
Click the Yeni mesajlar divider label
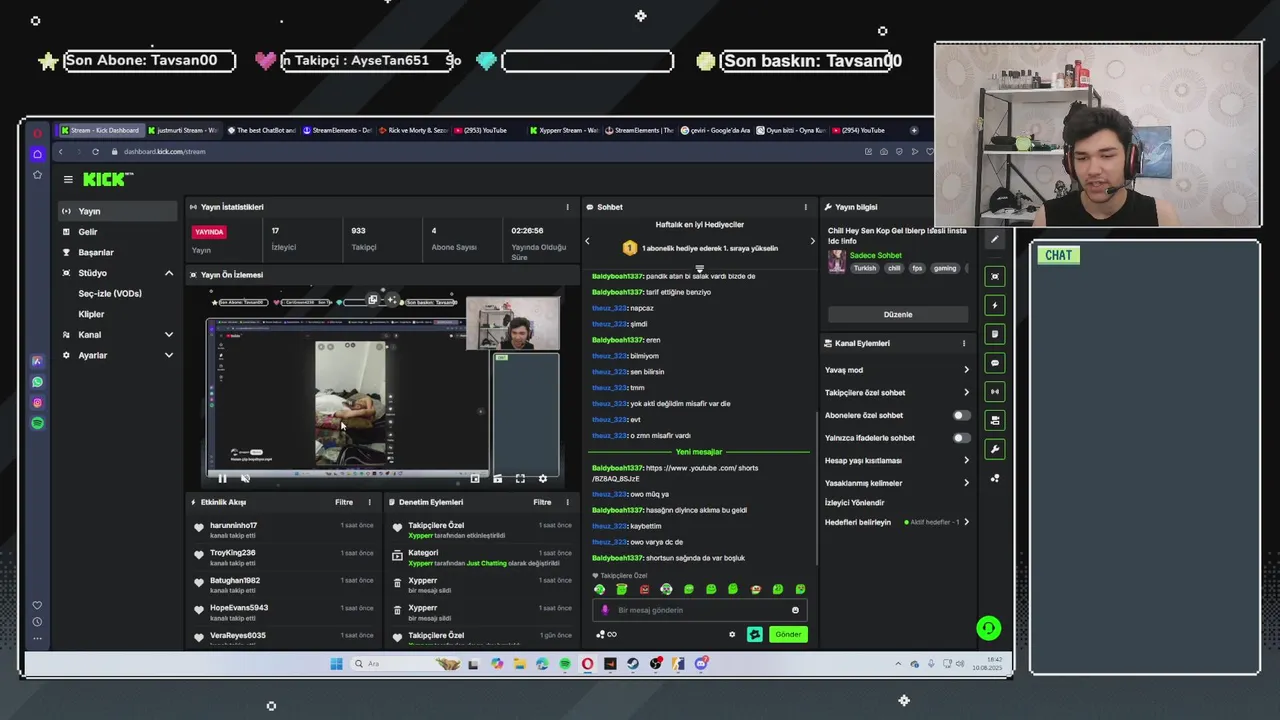pyautogui.click(x=699, y=452)
